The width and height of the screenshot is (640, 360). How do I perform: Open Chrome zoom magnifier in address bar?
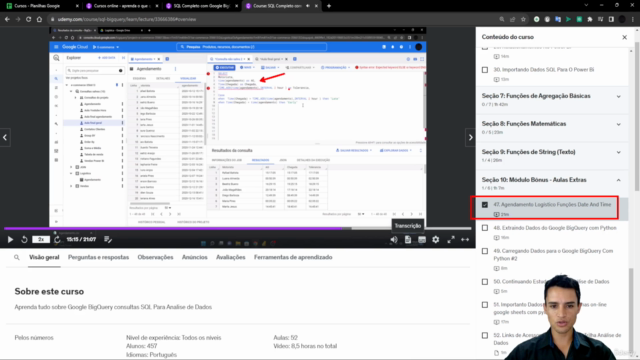pyautogui.click(x=502, y=19)
